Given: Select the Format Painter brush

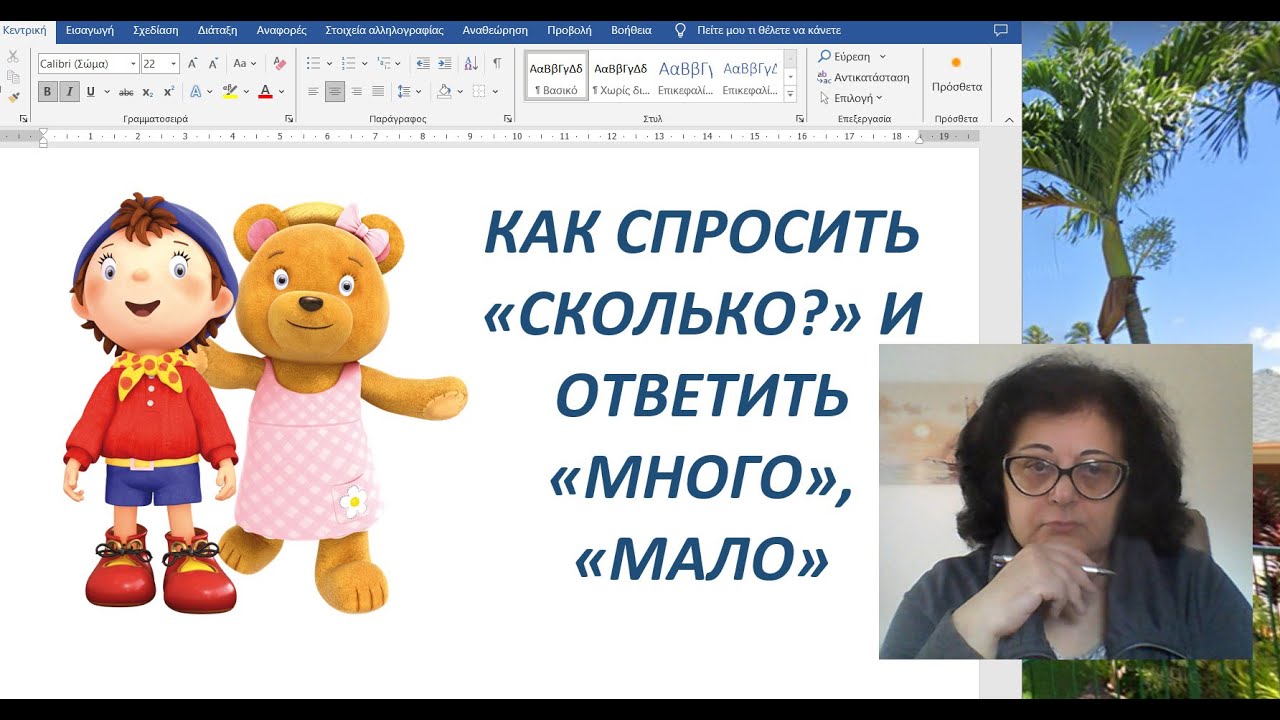Looking at the screenshot, I should point(13,97).
